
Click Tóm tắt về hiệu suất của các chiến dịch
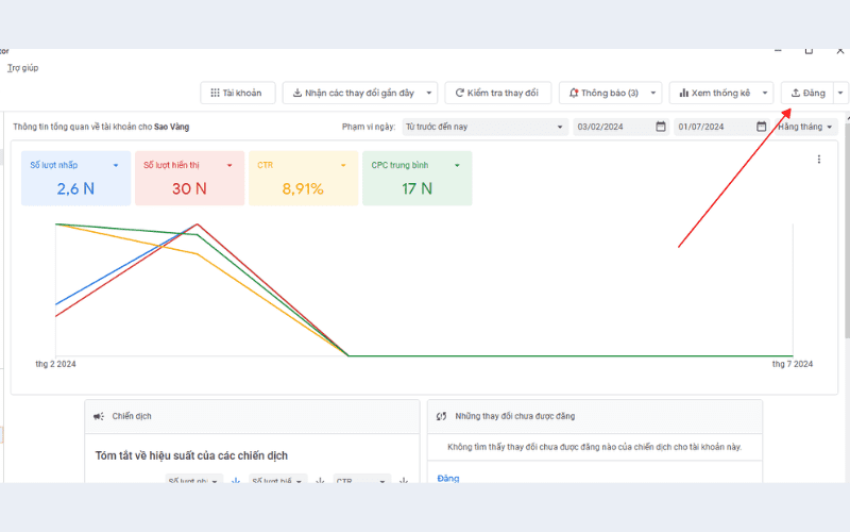[x=191, y=456]
